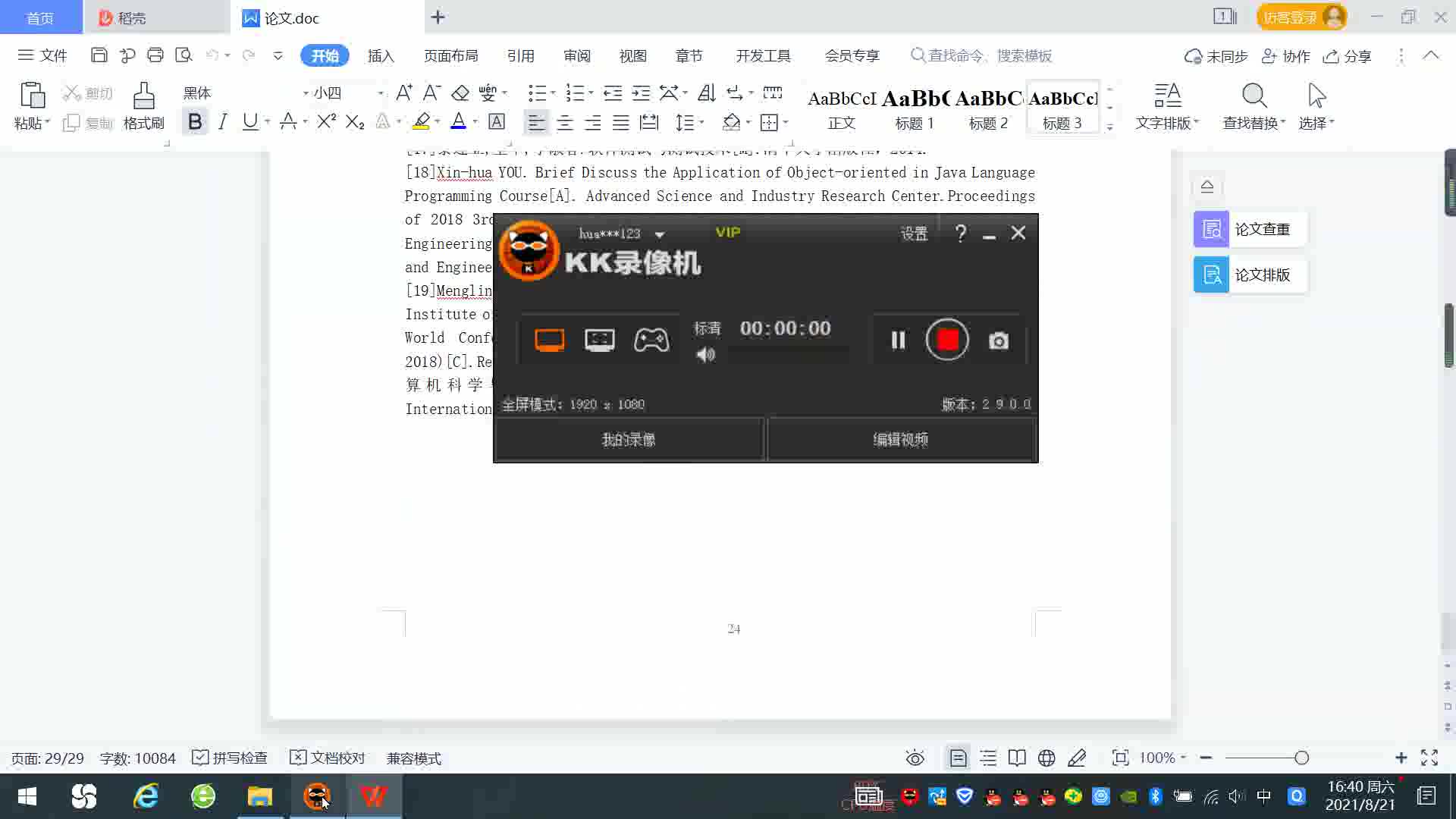The image size is (1456, 819).
Task: Select full screen recording mode icon
Action: pyautogui.click(x=549, y=340)
